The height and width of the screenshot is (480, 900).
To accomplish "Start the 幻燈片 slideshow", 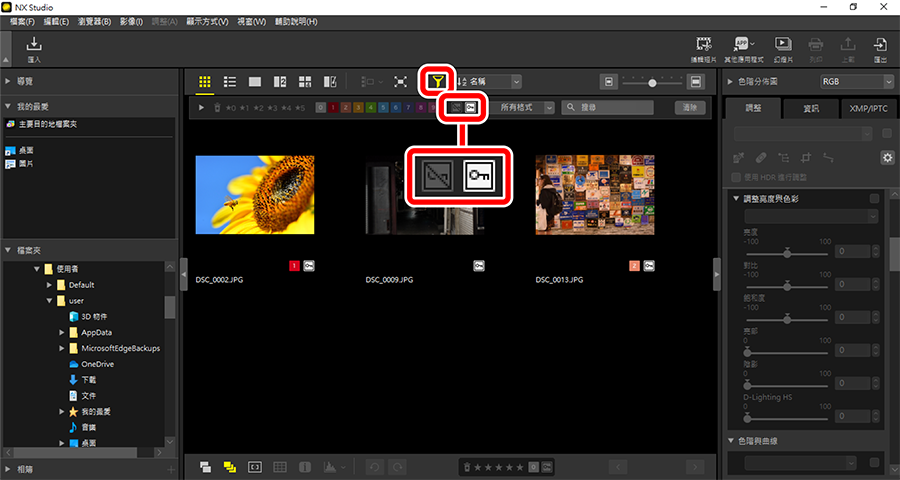I will [x=782, y=44].
